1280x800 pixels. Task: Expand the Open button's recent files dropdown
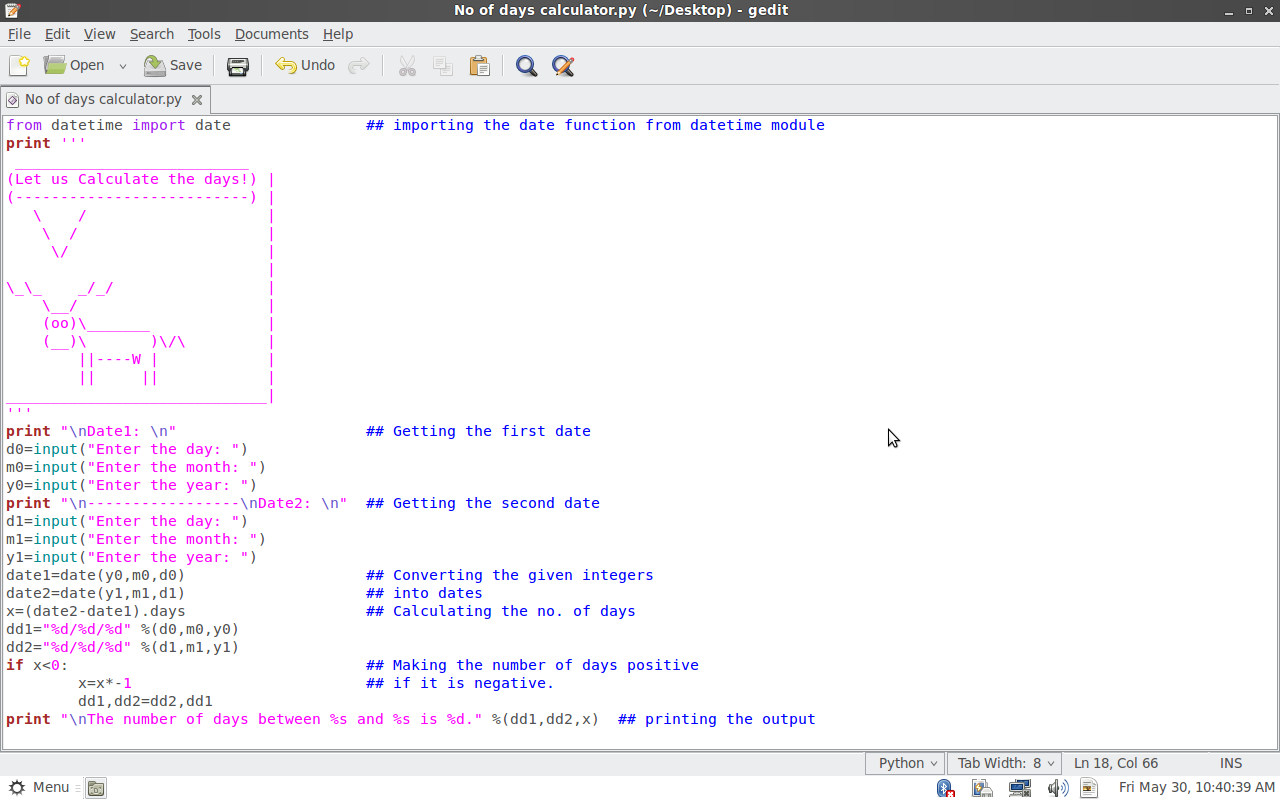click(x=122, y=65)
